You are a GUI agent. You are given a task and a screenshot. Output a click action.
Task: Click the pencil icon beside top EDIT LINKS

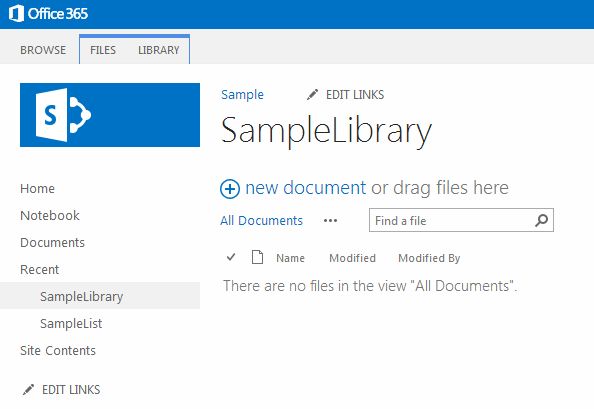(312, 94)
